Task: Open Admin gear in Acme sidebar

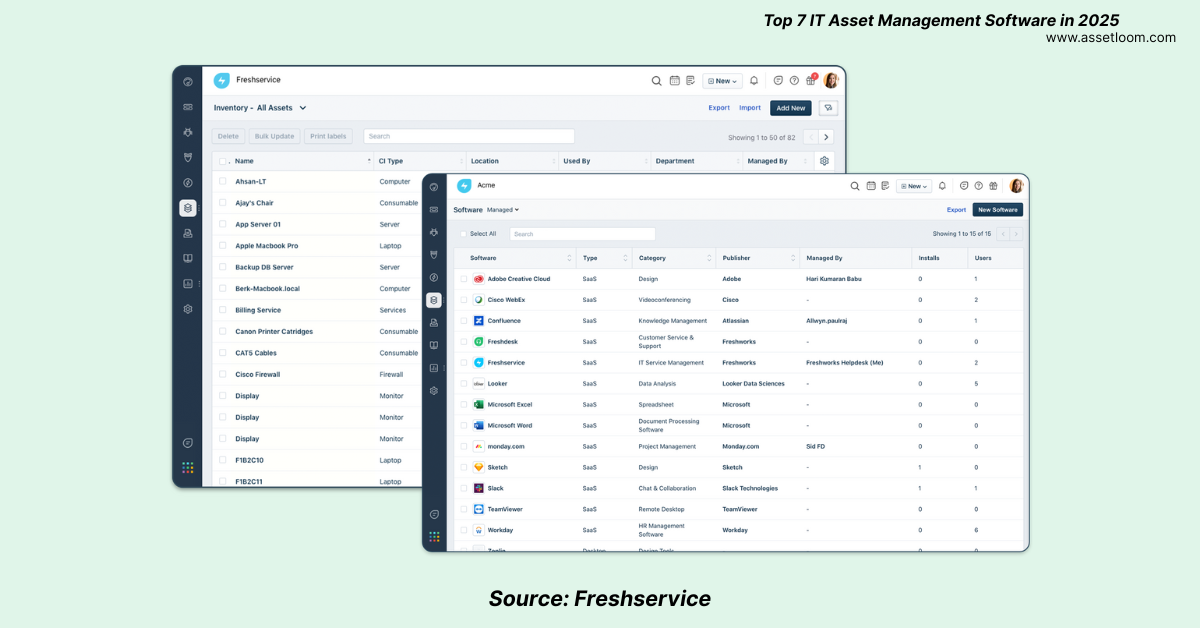Action: coord(433,391)
